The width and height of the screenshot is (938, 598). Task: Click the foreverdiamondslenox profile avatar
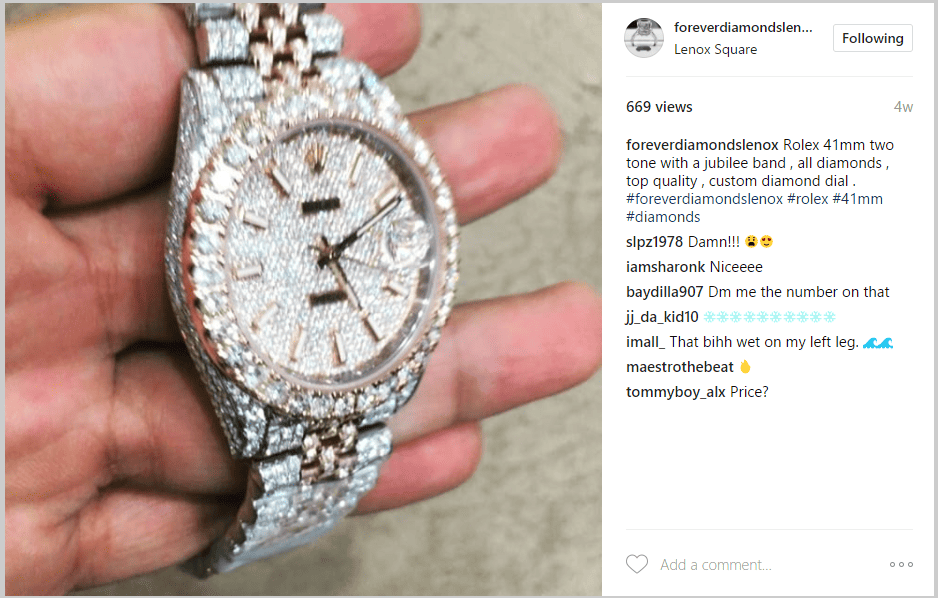[644, 38]
